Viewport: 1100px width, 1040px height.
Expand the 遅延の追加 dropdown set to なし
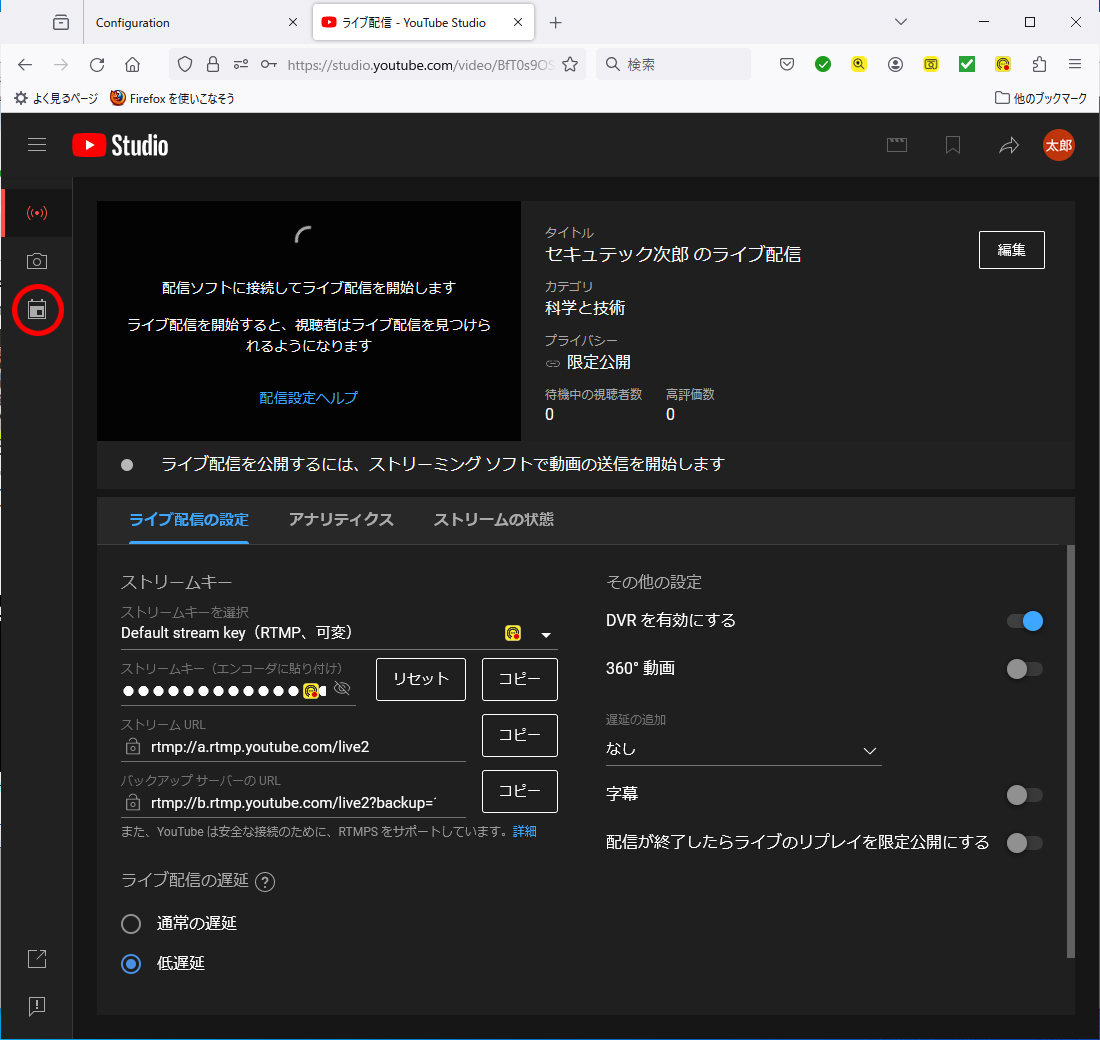click(744, 749)
